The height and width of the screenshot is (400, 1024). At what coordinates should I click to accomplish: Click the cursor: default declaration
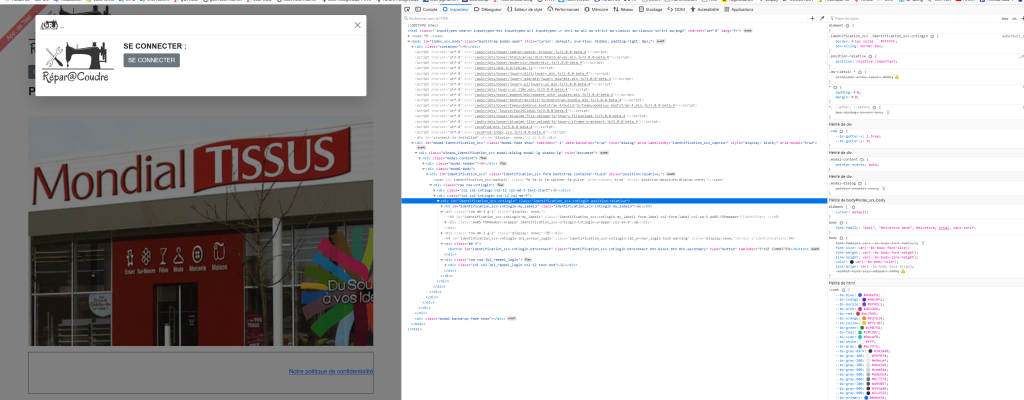coord(852,212)
